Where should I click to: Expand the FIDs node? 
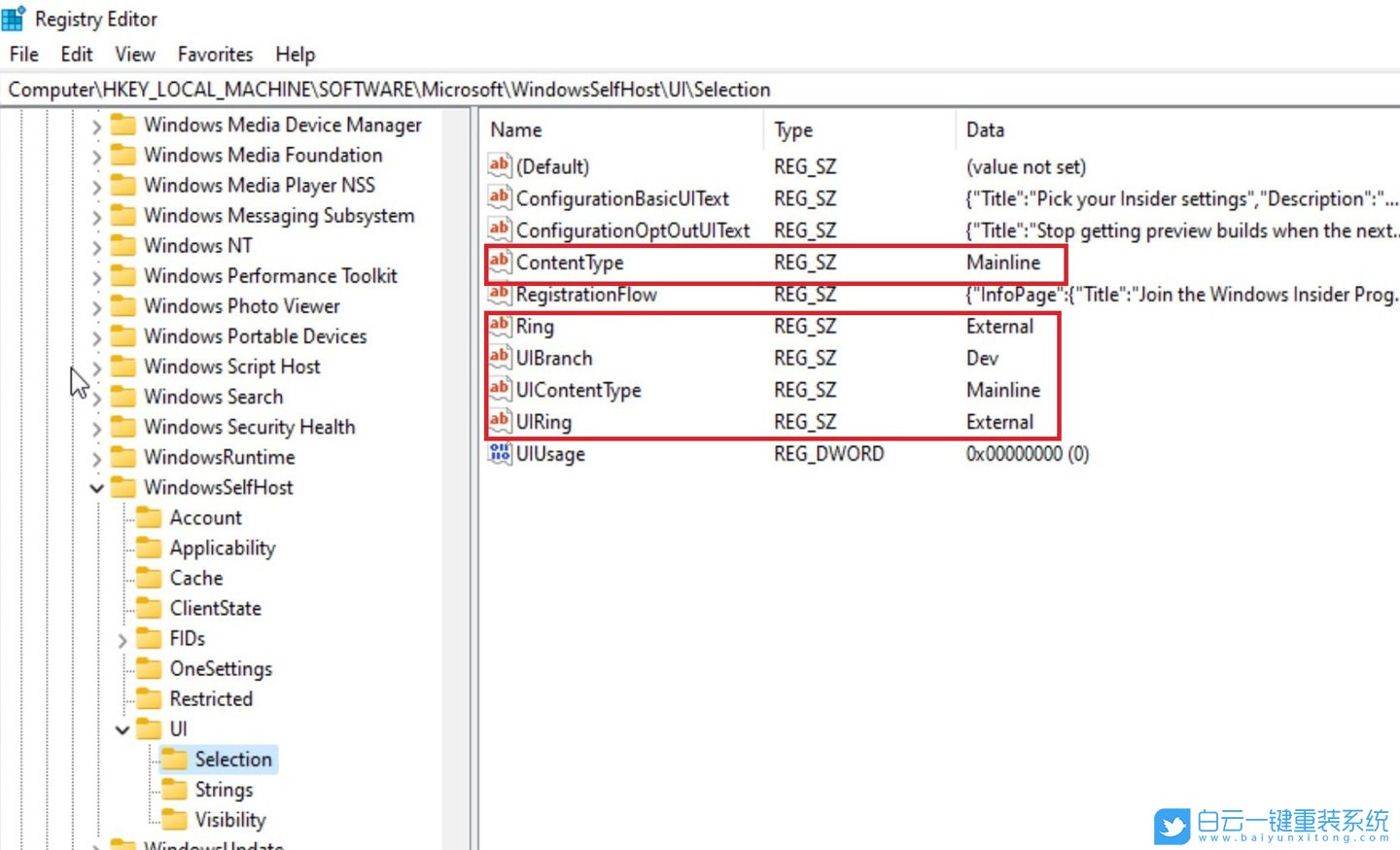pos(122,638)
